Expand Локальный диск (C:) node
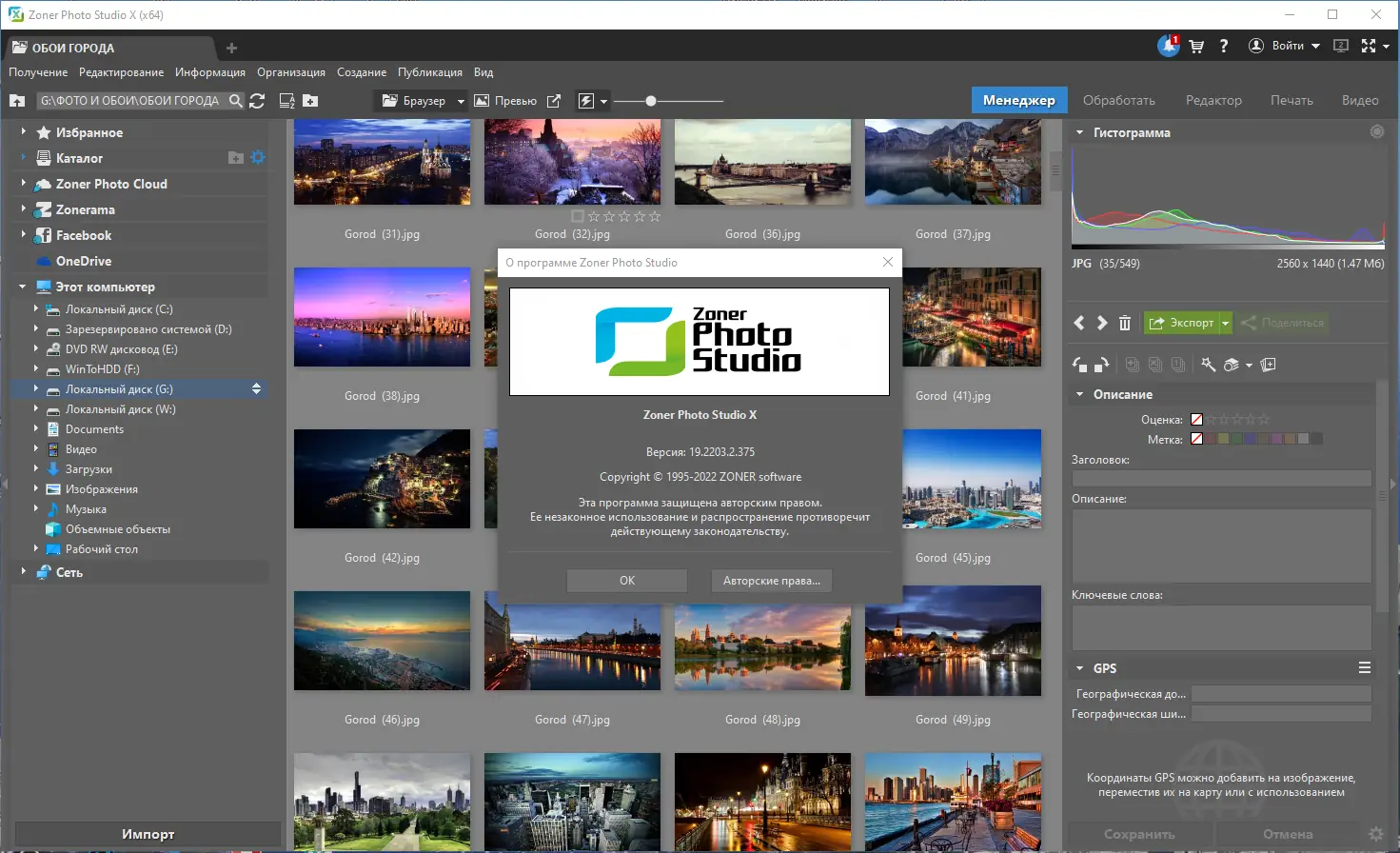Image resolution: width=1400 pixels, height=853 pixels. 36,309
